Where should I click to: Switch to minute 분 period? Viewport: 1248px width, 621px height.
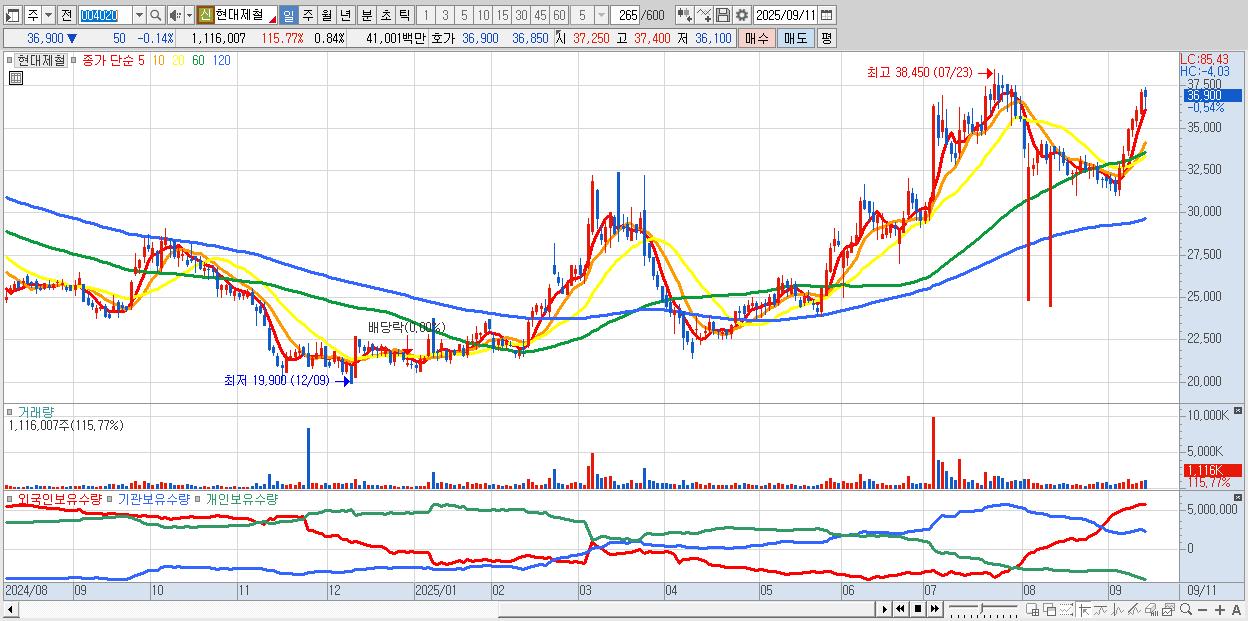(x=366, y=15)
